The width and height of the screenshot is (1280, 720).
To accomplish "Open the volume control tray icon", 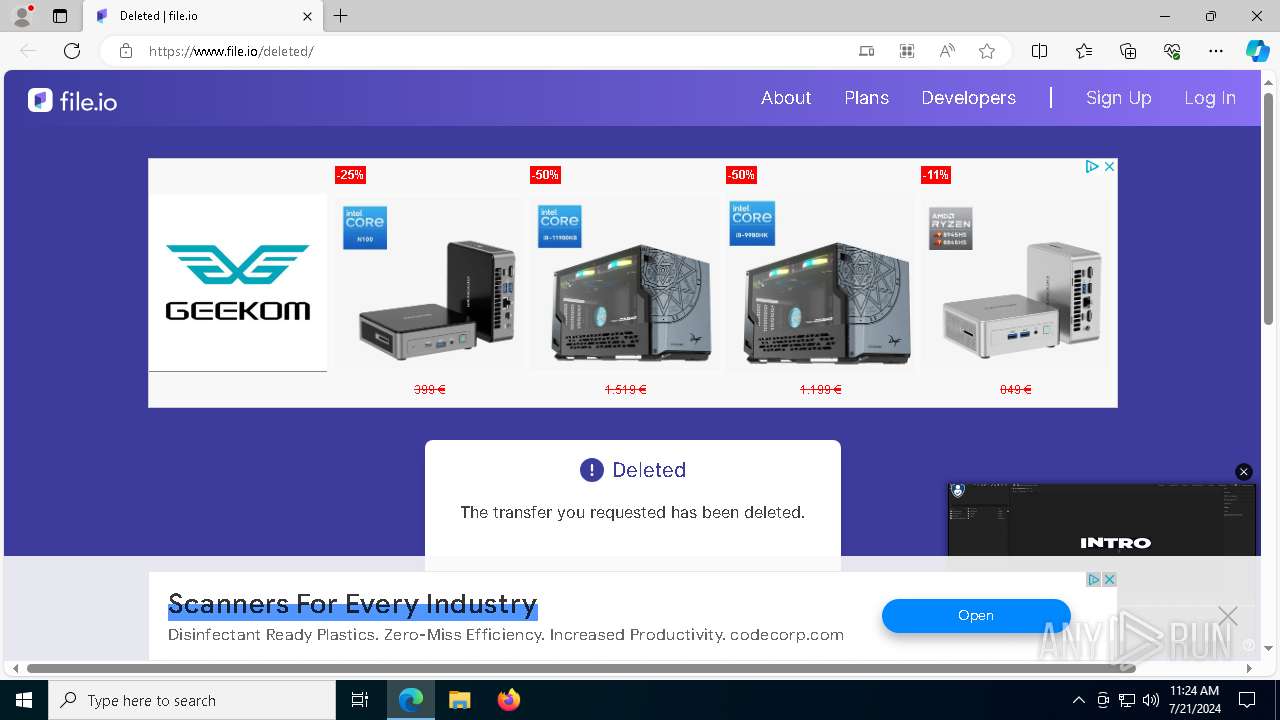I will [x=1151, y=700].
